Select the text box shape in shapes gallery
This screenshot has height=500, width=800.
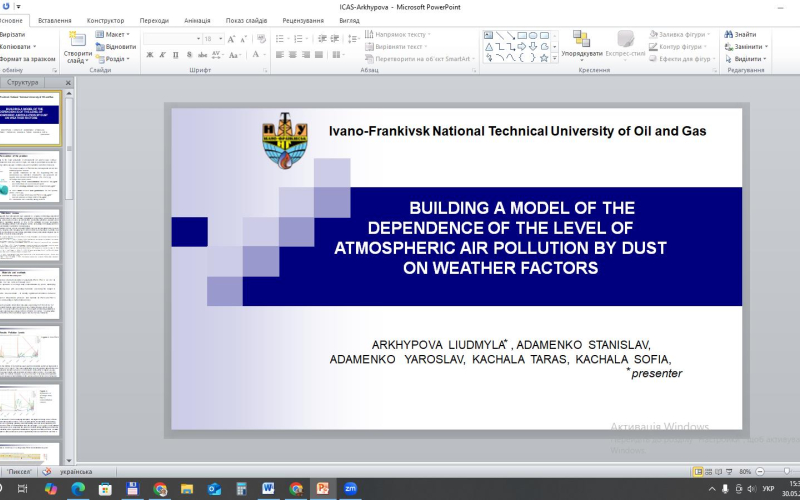tap(488, 35)
